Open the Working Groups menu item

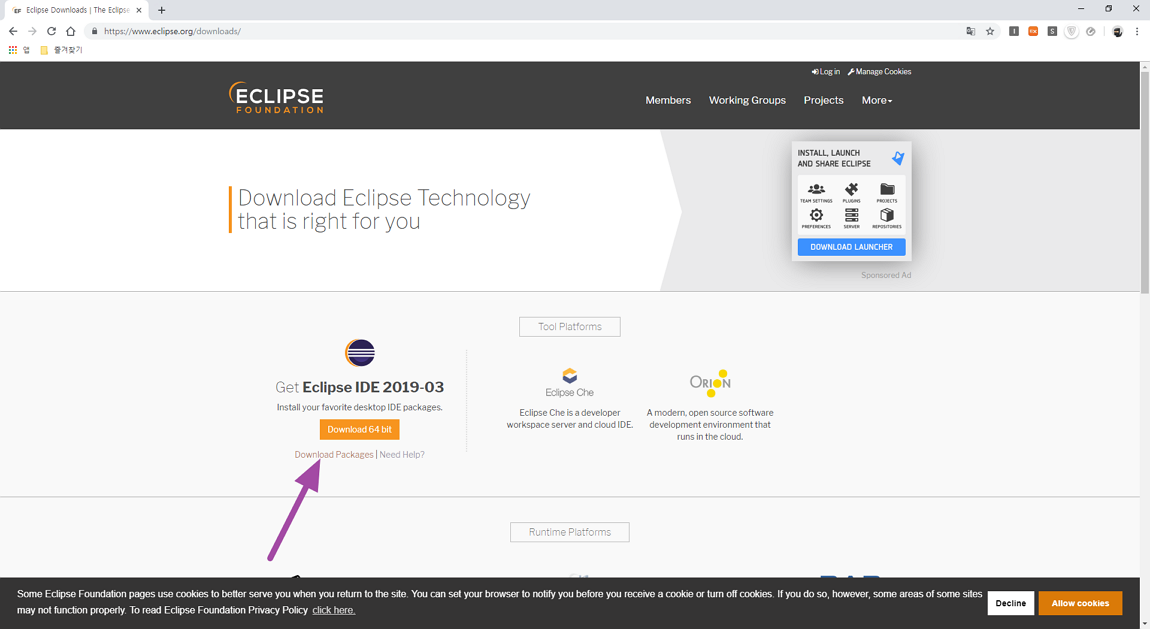coord(747,100)
